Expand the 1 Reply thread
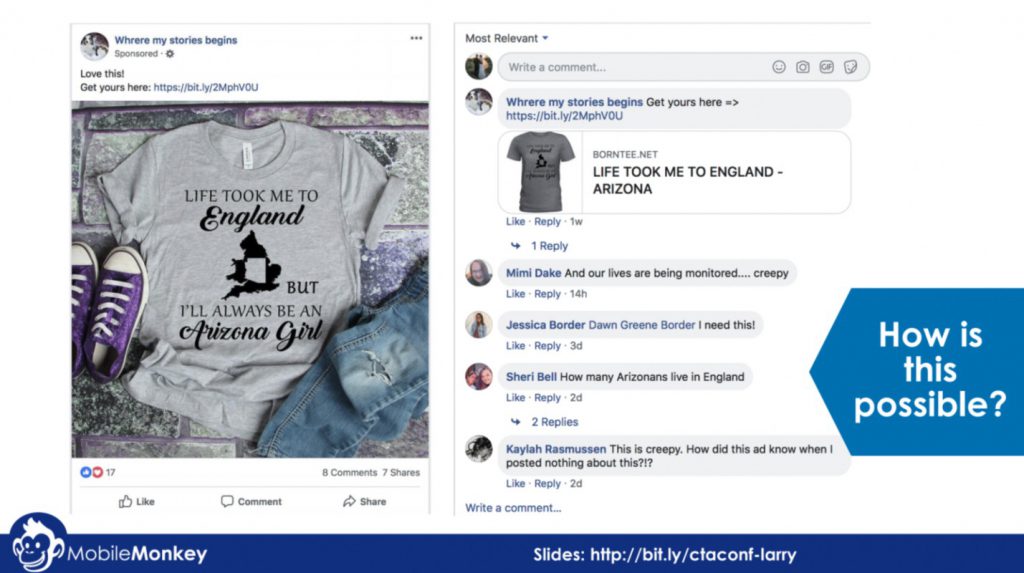The width and height of the screenshot is (1024, 573). tap(549, 246)
